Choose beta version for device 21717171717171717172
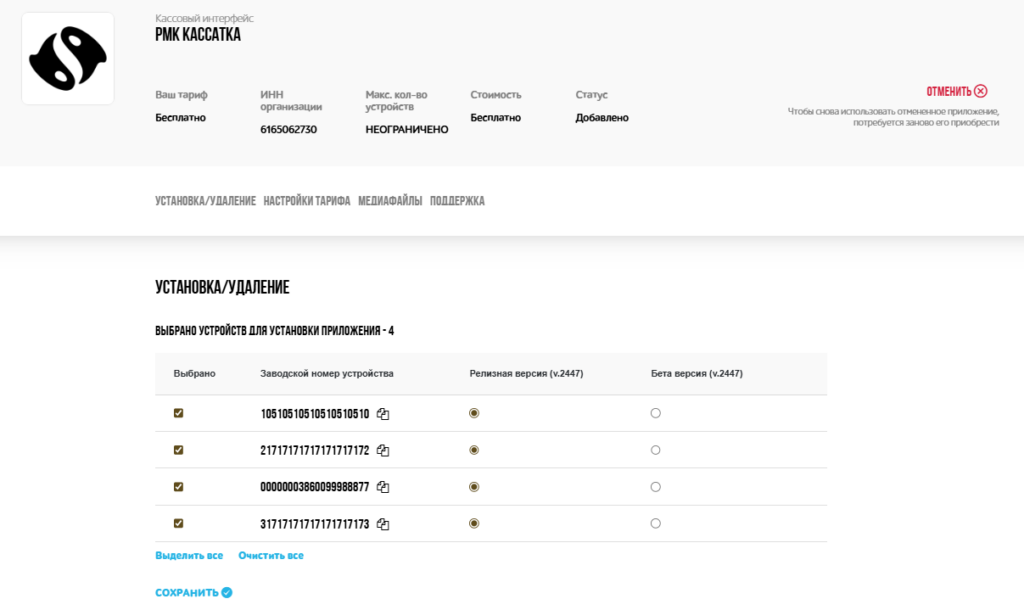 tap(656, 450)
